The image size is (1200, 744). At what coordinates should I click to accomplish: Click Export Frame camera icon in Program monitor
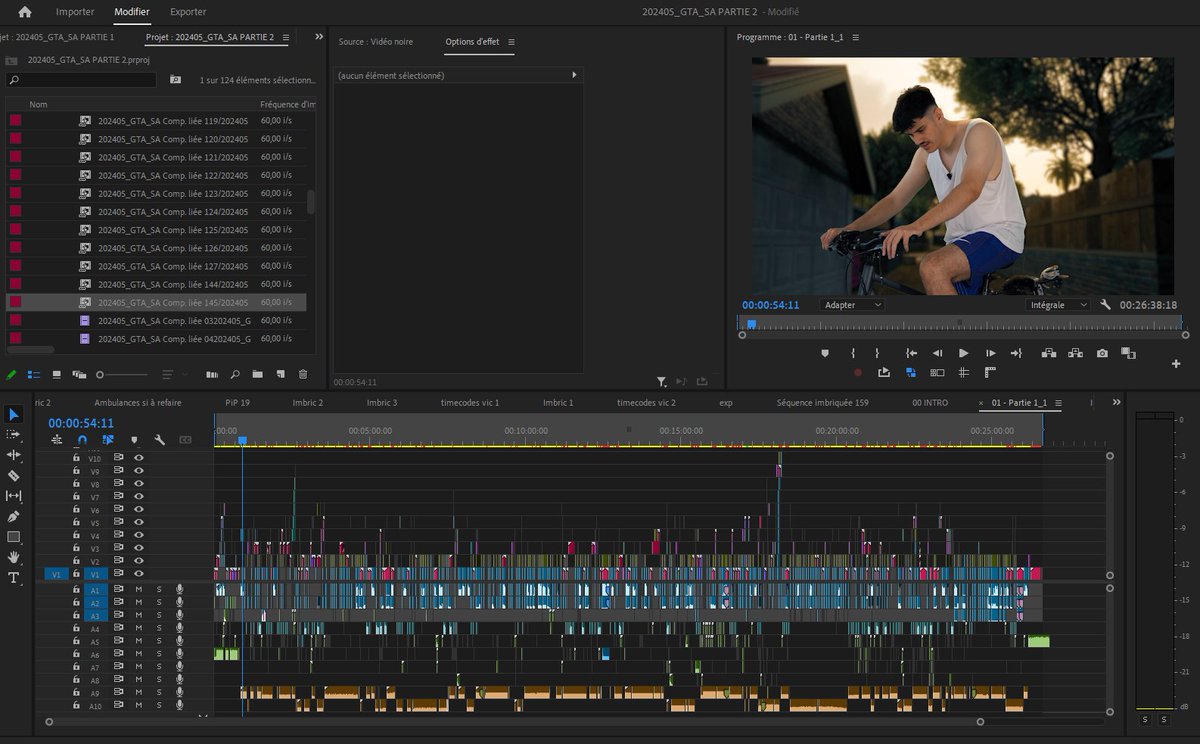(1102, 353)
